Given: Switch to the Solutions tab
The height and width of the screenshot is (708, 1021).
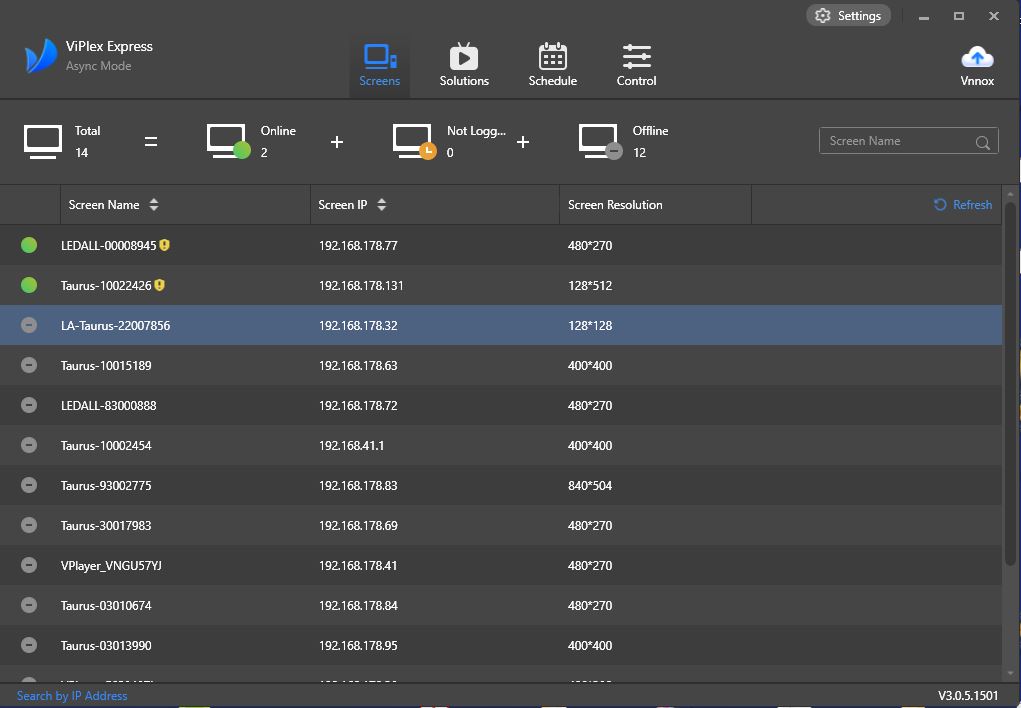Looking at the screenshot, I should click(464, 65).
